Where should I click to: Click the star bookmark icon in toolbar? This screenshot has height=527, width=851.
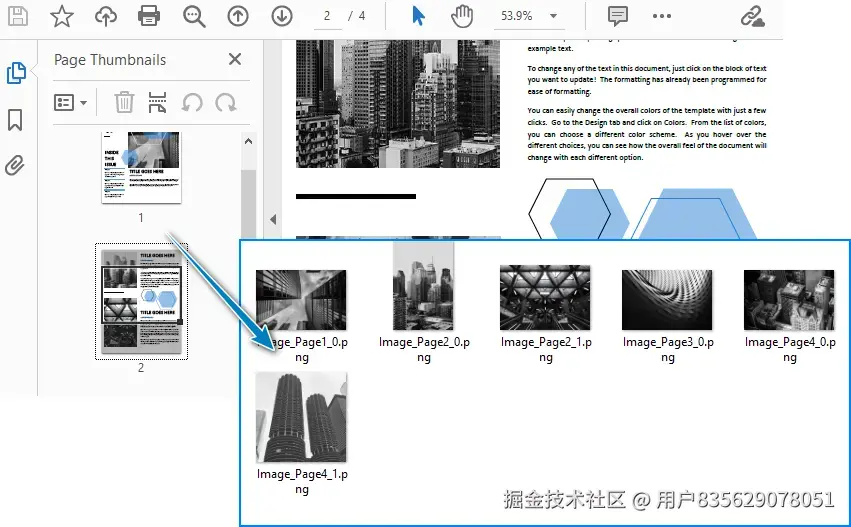click(x=62, y=16)
